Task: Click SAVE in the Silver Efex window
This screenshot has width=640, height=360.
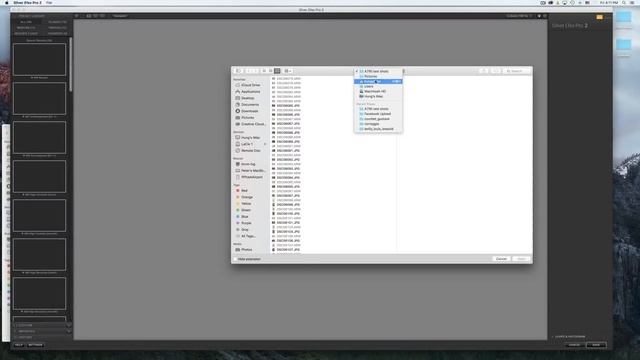Action: pos(596,345)
